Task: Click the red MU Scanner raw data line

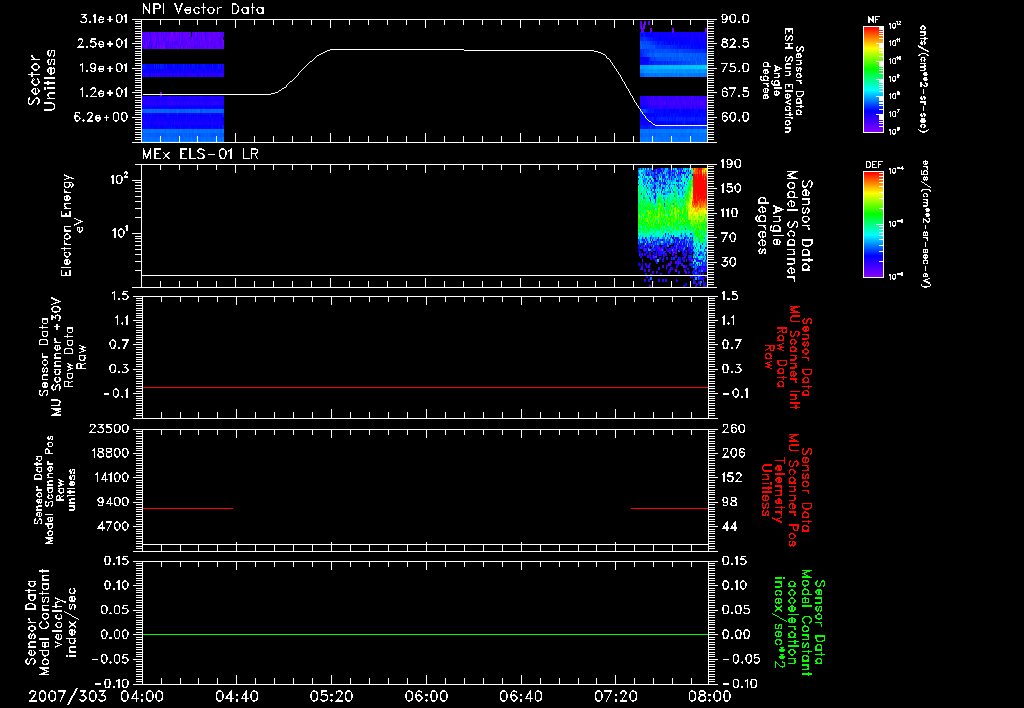Action: tap(425, 387)
